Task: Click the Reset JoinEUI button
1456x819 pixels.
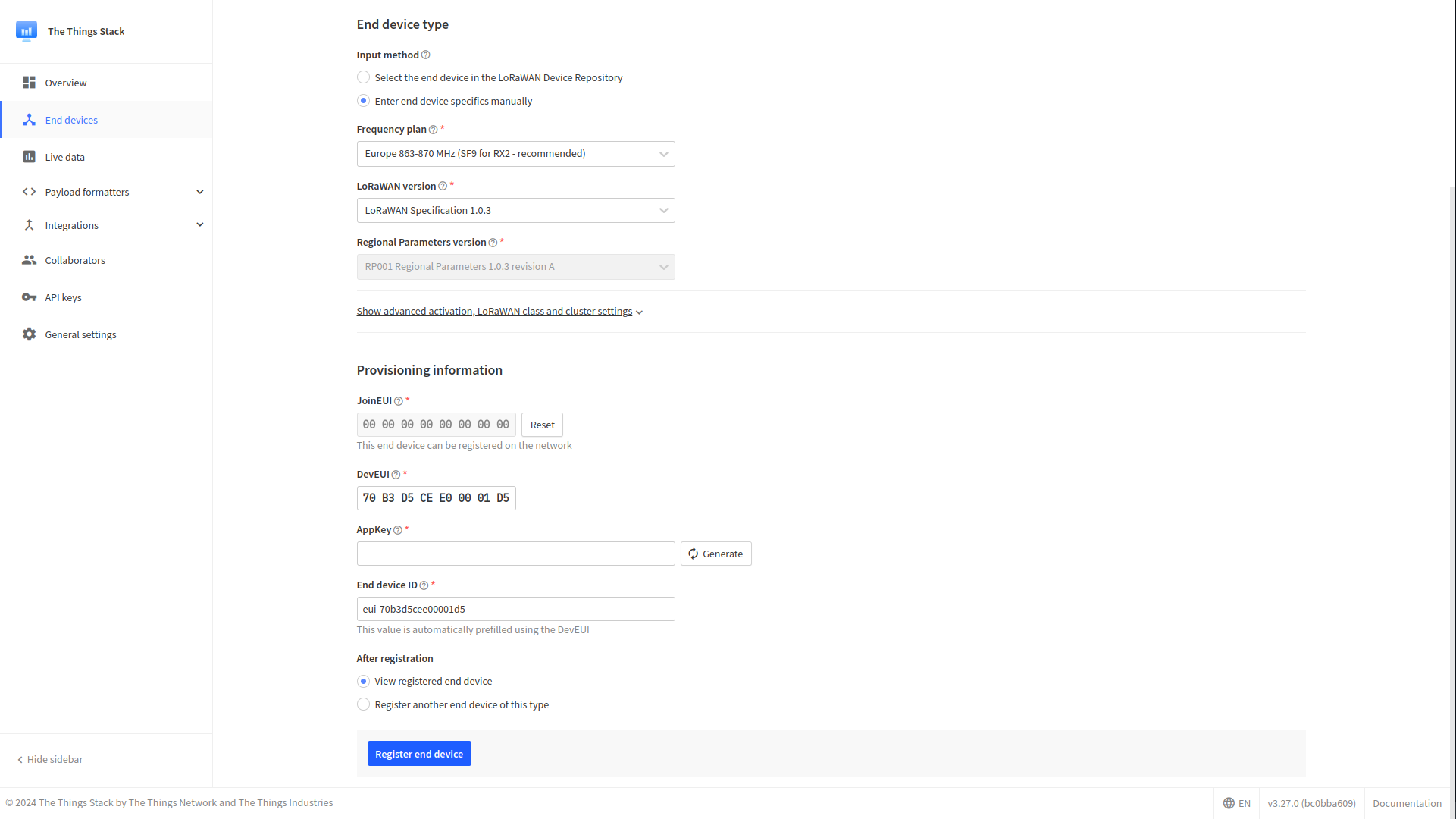Action: [x=542, y=424]
